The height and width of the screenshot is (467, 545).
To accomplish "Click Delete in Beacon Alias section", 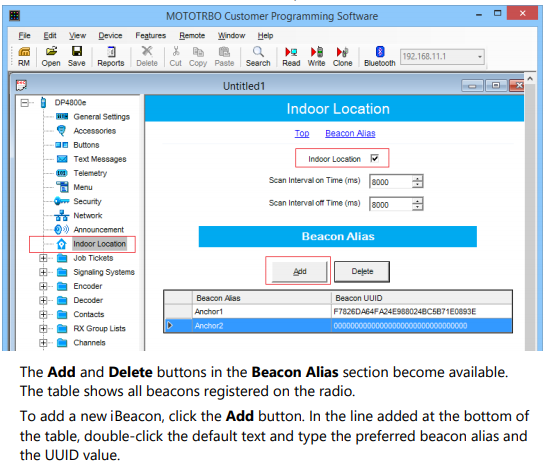I will click(x=362, y=271).
